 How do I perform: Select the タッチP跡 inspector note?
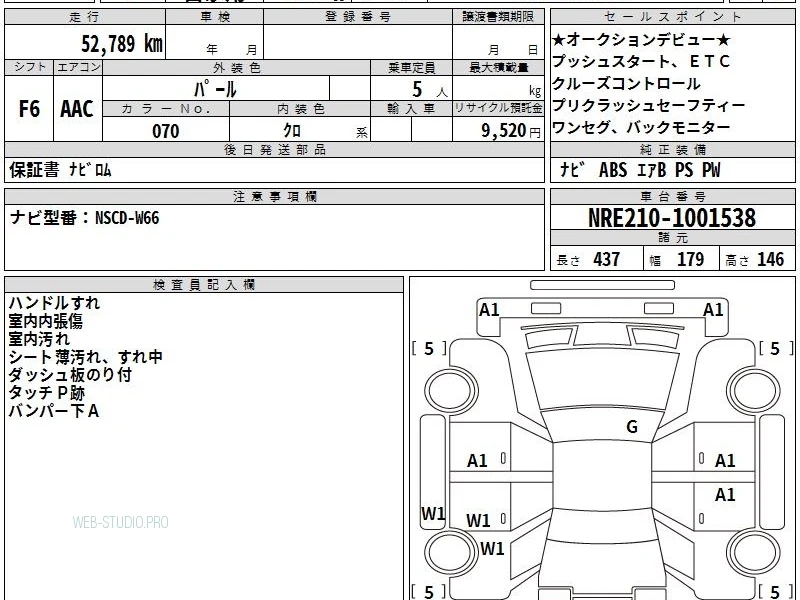pyautogui.click(x=46, y=392)
